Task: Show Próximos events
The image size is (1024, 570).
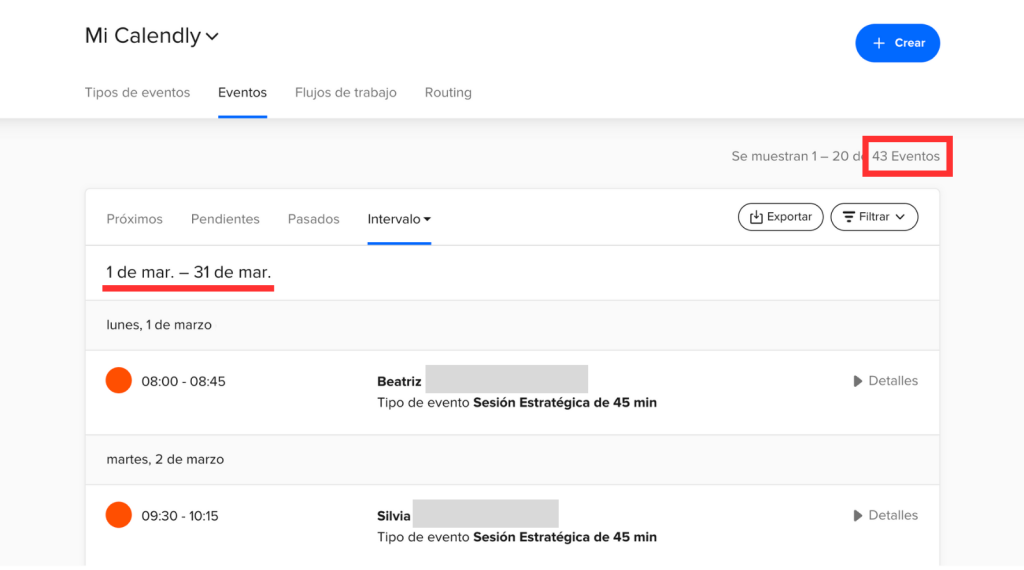Action: coord(134,219)
